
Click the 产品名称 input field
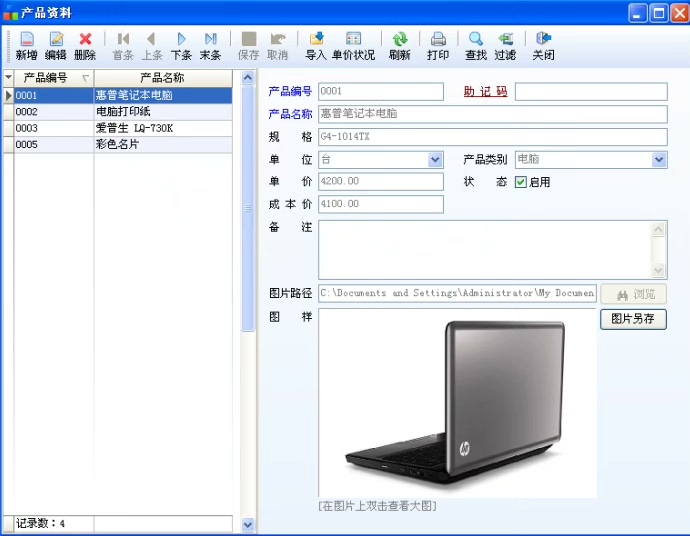[x=492, y=114]
